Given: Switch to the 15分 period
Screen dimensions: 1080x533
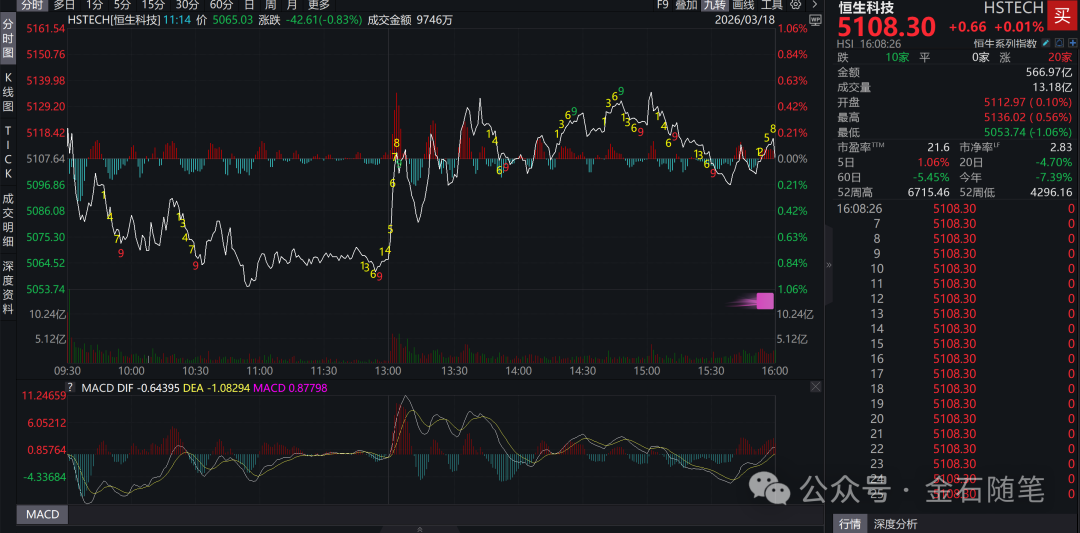Looking at the screenshot, I should pos(153,5).
